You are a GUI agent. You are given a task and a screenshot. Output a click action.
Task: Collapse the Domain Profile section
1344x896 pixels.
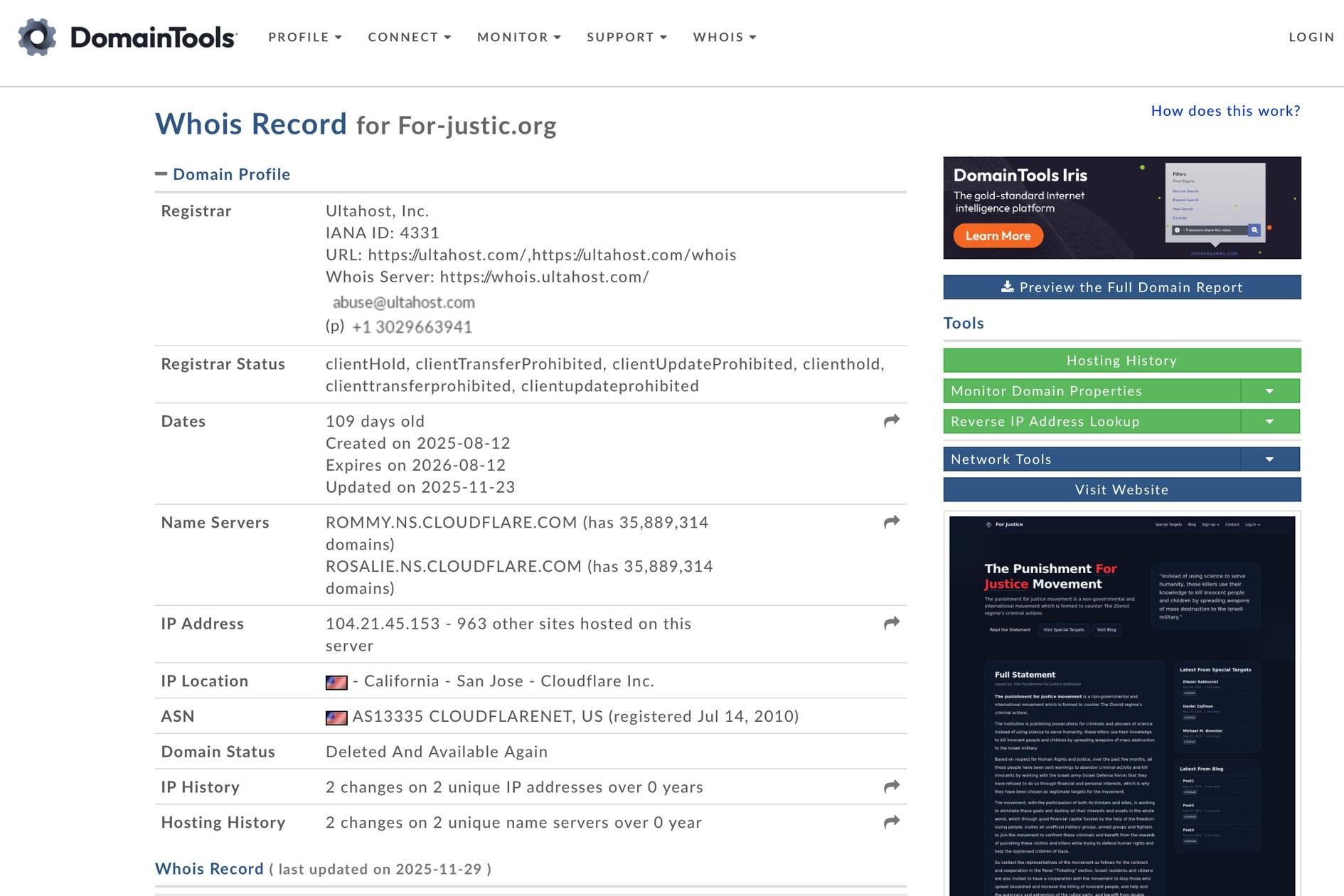[162, 173]
